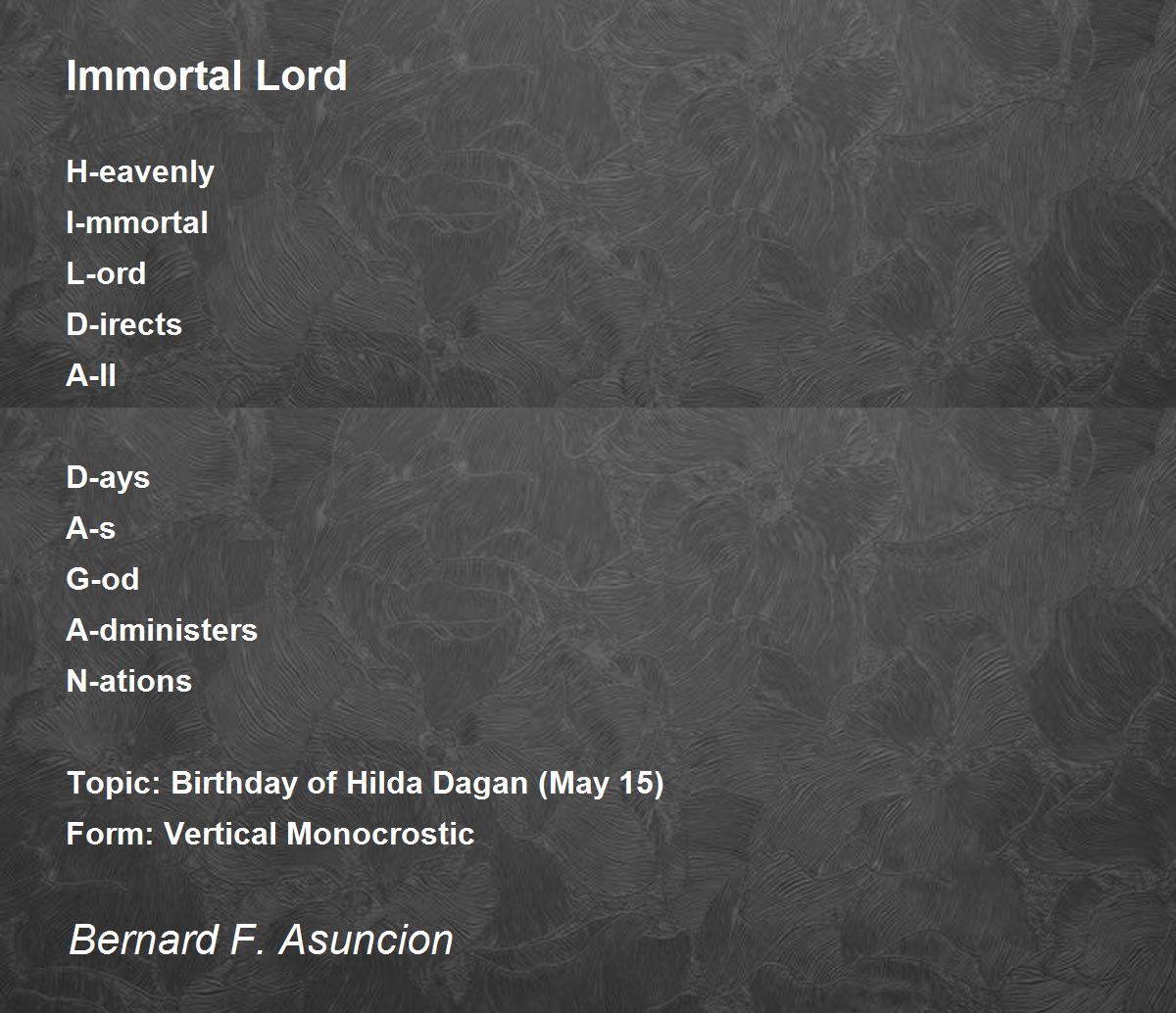Screen dimensions: 1176x1013
Task: Select the author name Bernard F. Asuncion
Action: (261, 940)
